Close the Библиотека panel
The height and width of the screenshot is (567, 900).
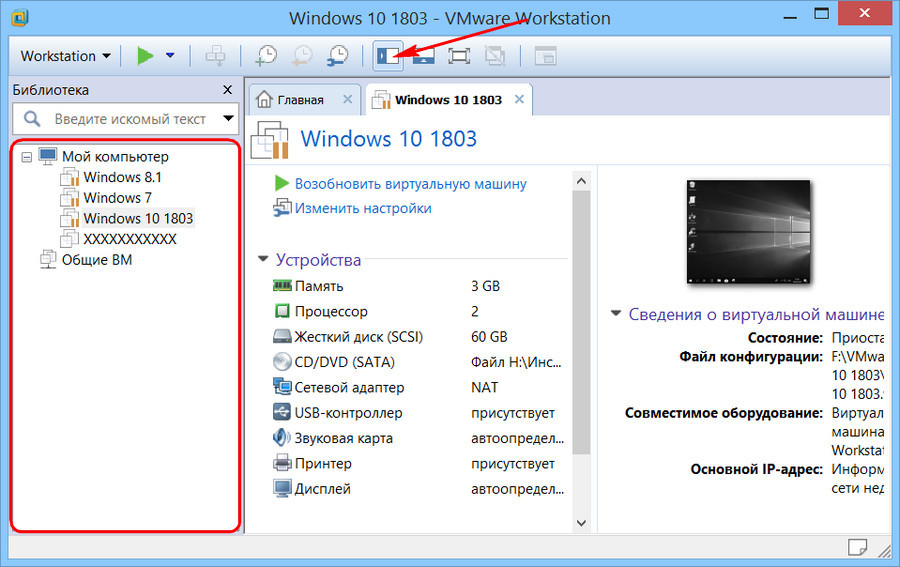click(x=227, y=90)
